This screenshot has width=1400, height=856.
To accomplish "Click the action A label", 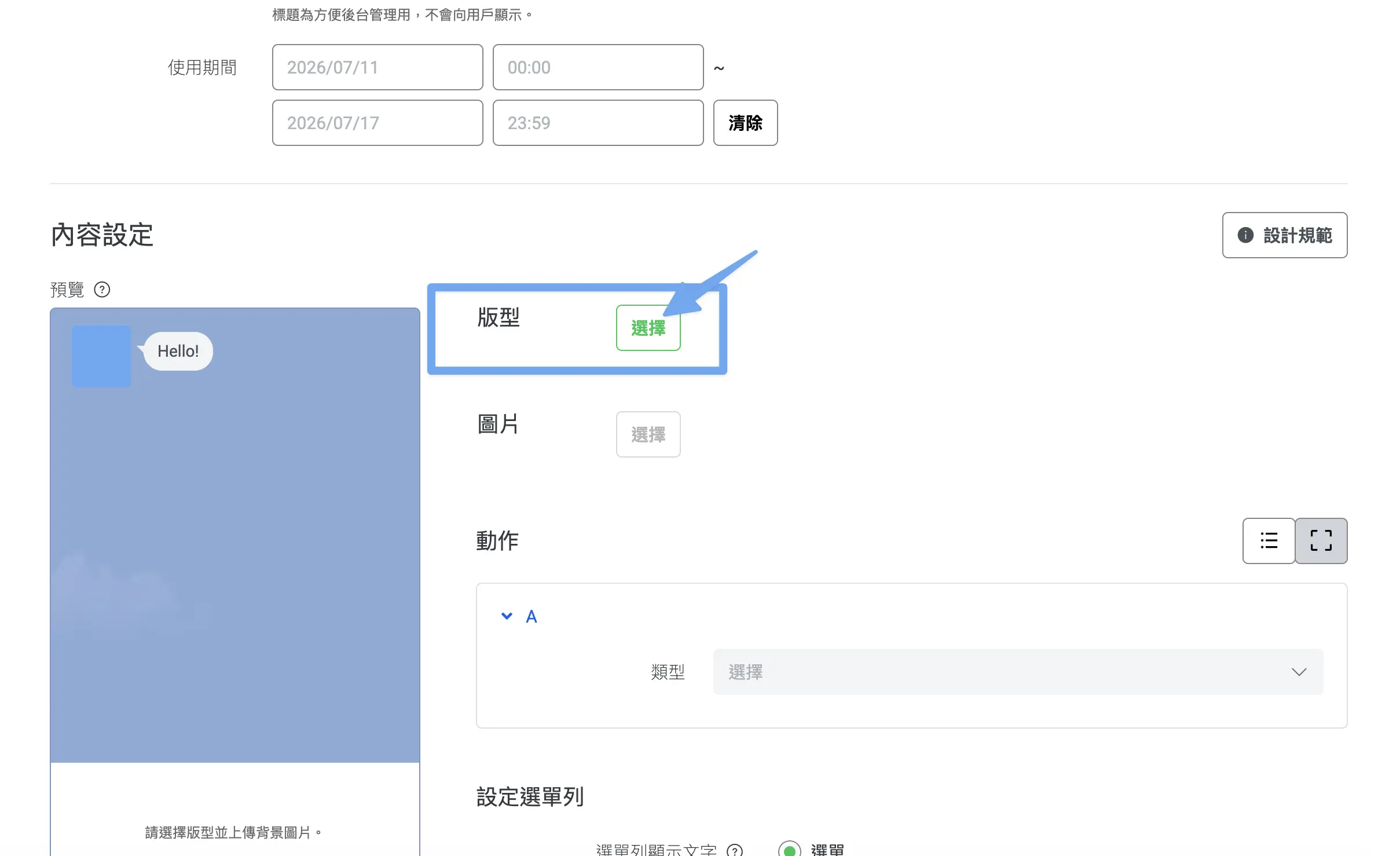I will click(531, 616).
